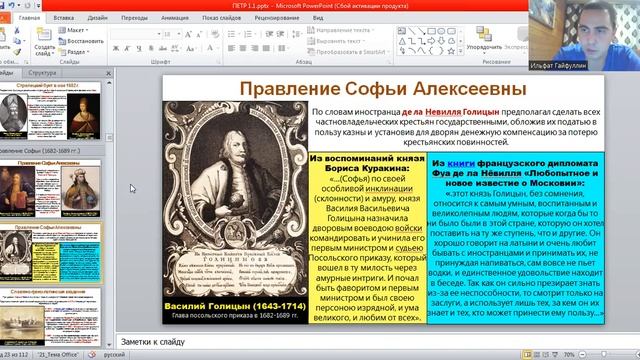Toggle bold Ж formatting
This screenshot has width=640, height=360.
[116, 49]
